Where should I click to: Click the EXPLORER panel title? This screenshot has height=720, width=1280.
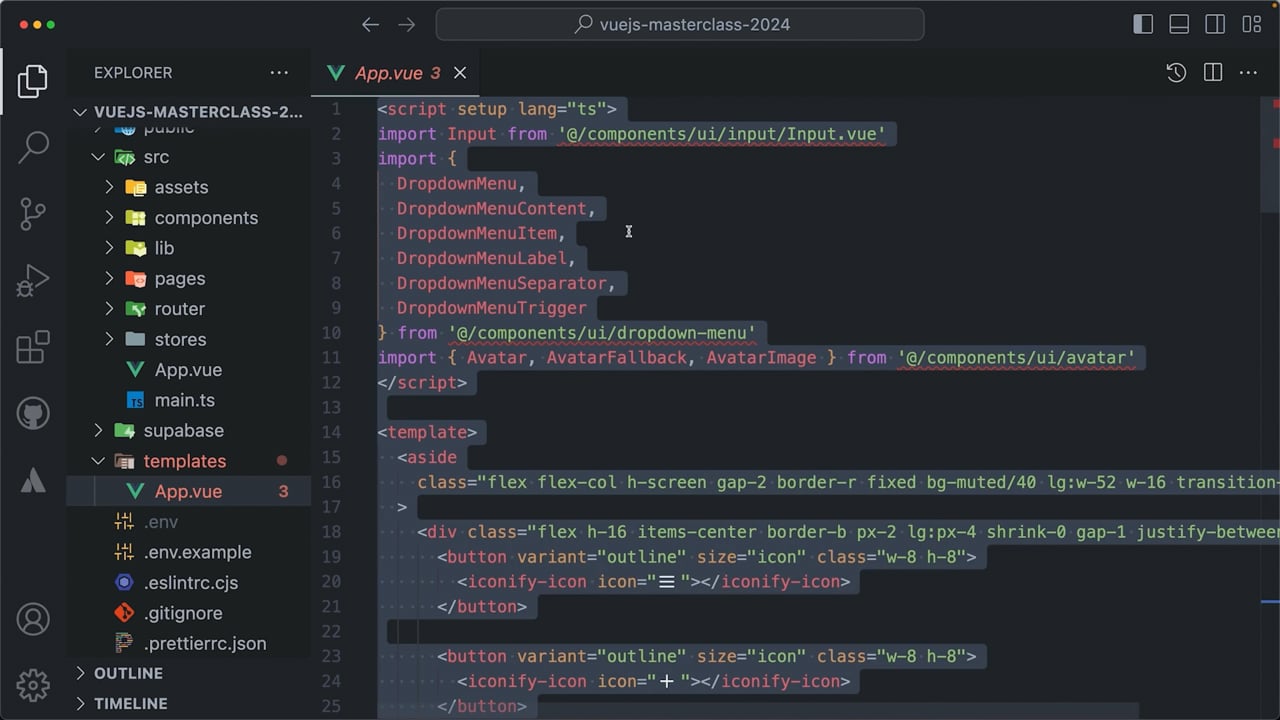point(133,73)
